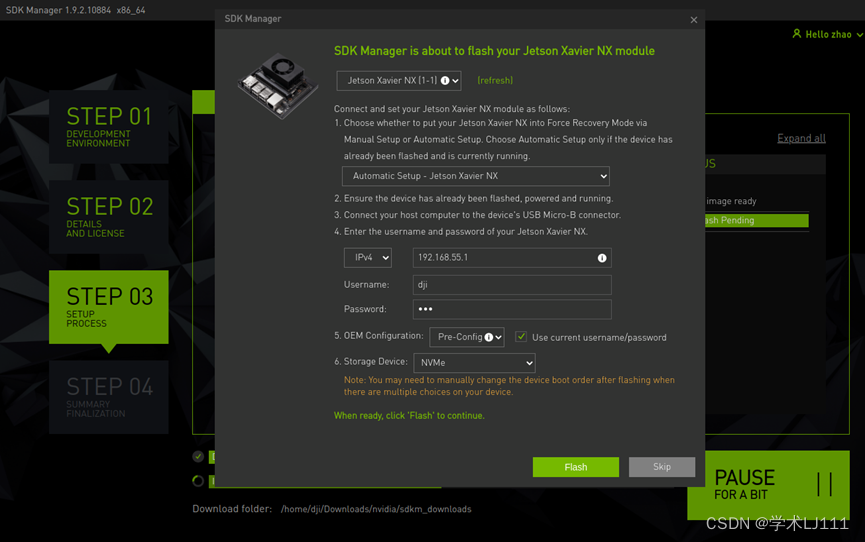
Task: Click the Expand all link
Action: point(801,138)
